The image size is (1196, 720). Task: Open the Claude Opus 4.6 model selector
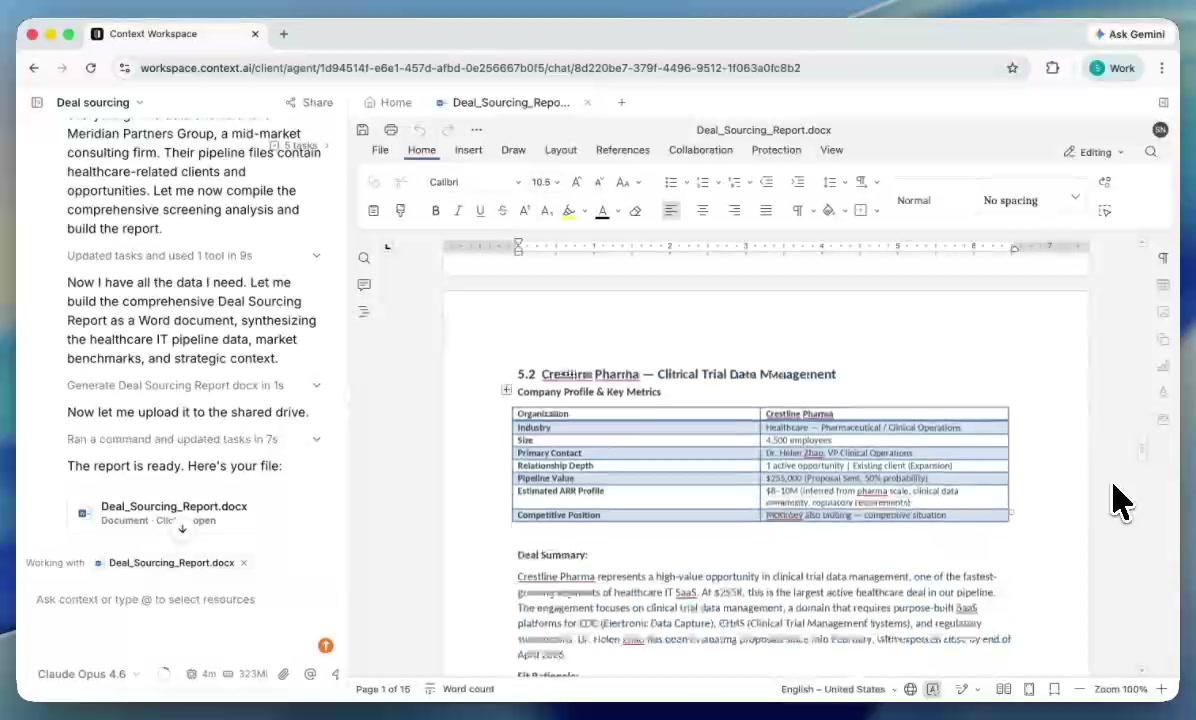(x=89, y=674)
